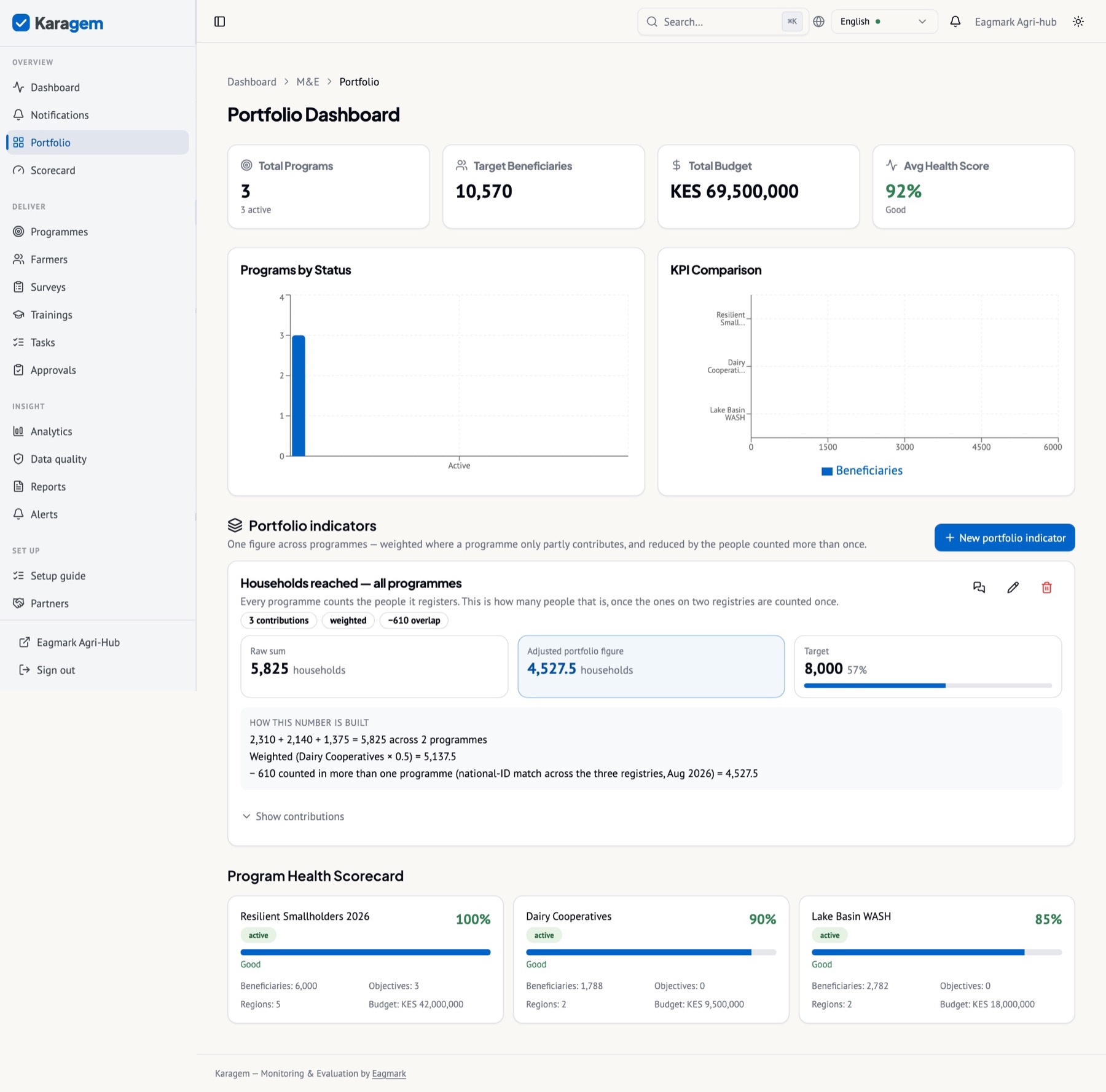The image size is (1106, 1092).
Task: Toggle the light/dark theme sun icon
Action: 1078,22
